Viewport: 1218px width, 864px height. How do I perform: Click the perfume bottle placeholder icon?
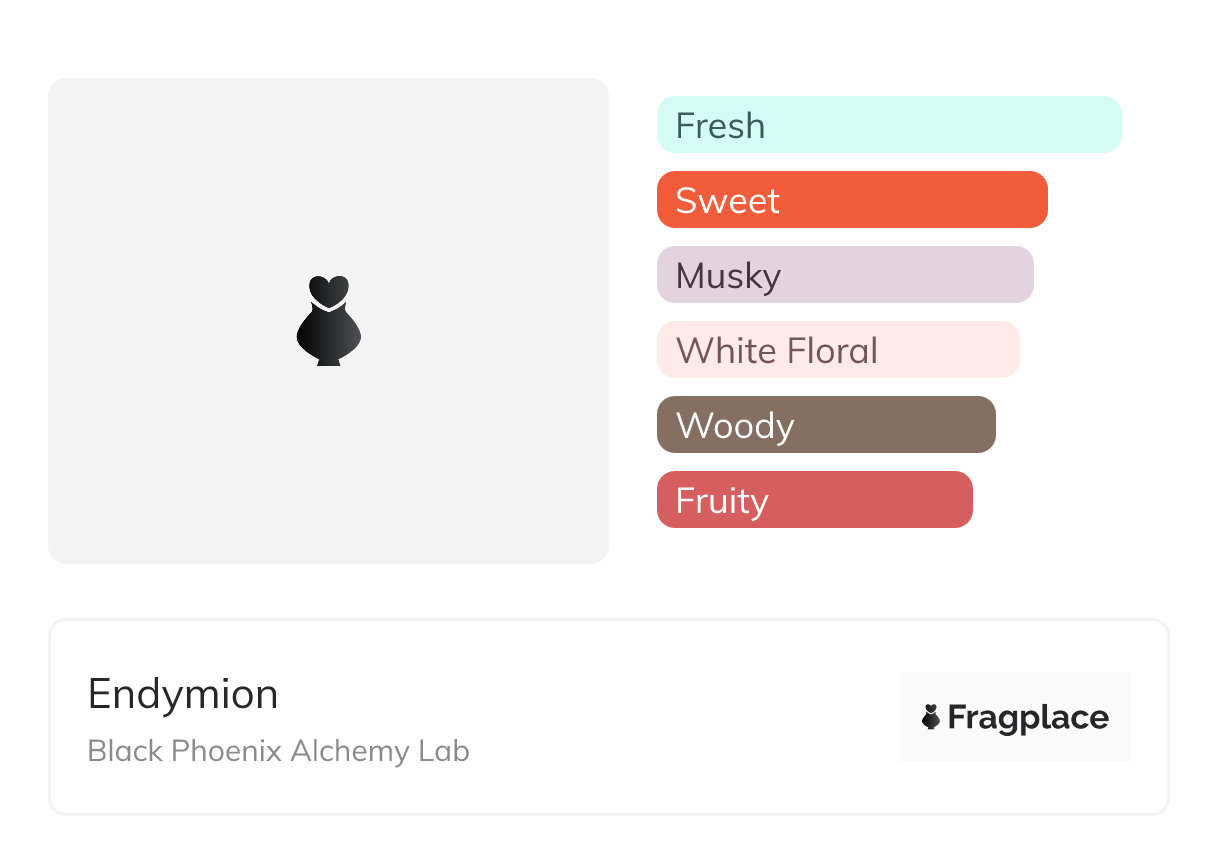coord(328,320)
